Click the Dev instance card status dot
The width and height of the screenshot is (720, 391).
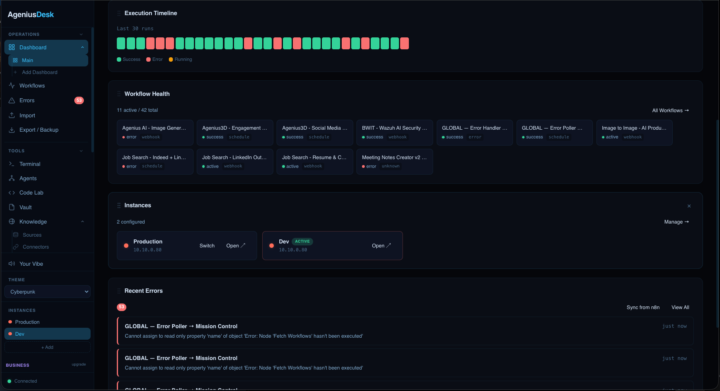click(x=271, y=246)
